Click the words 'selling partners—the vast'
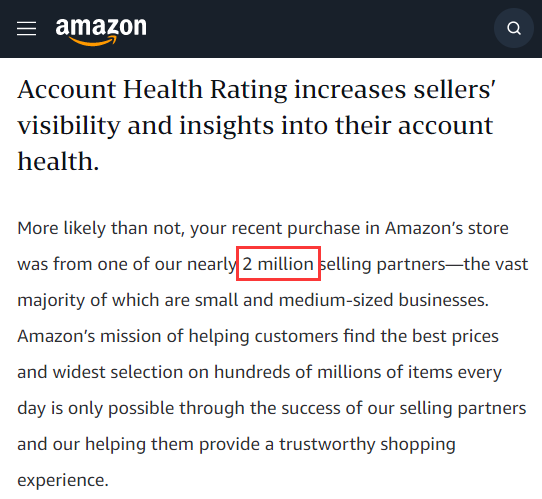The width and height of the screenshot is (542, 499). click(424, 265)
